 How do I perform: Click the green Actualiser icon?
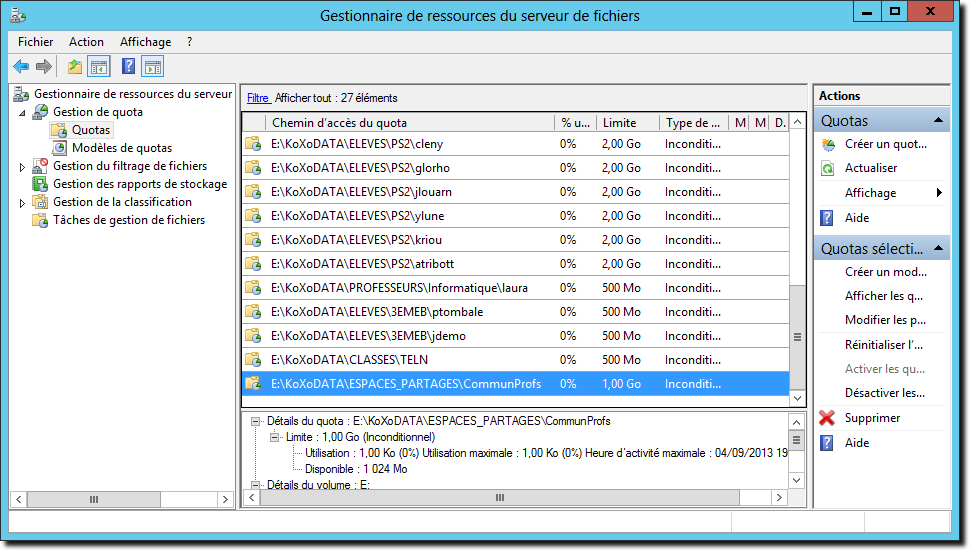pos(828,168)
